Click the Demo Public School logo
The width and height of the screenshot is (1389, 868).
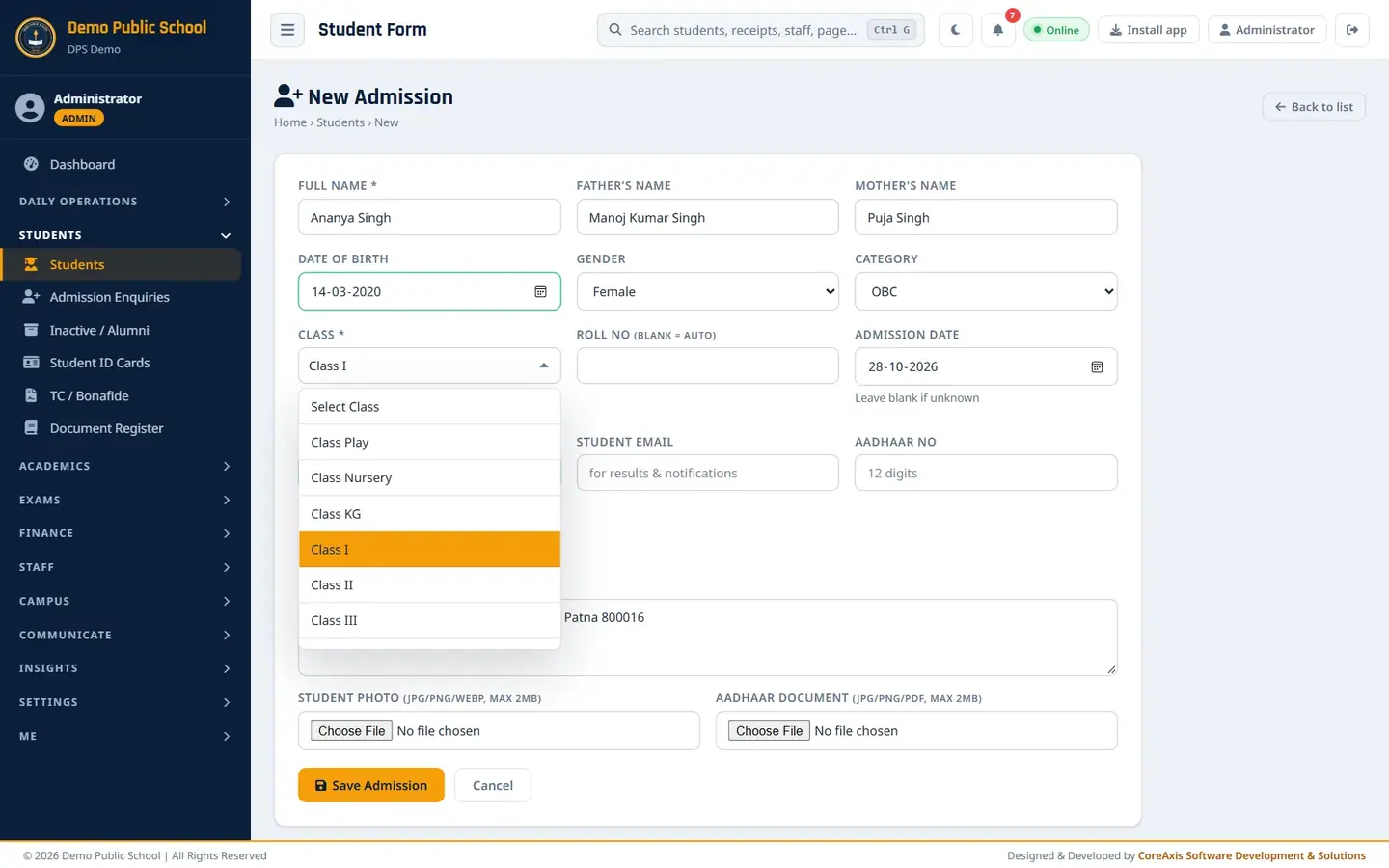[36, 38]
